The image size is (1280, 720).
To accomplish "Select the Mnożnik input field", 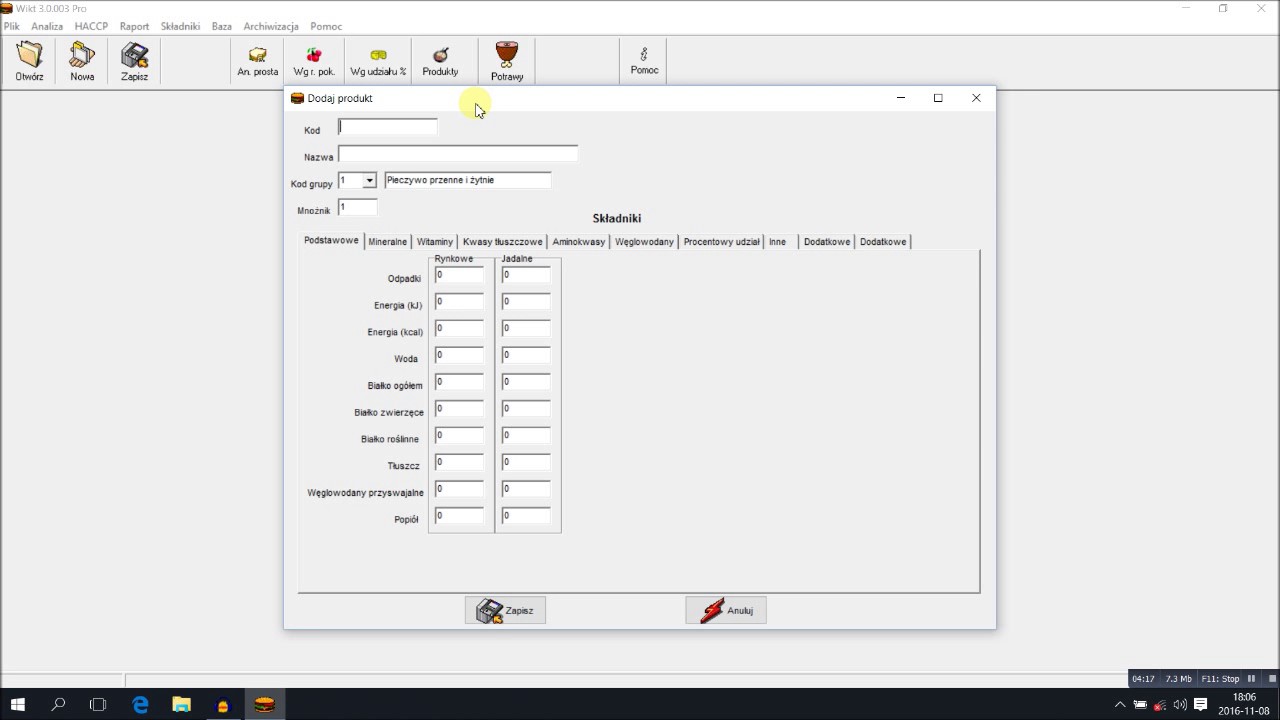I will point(357,207).
